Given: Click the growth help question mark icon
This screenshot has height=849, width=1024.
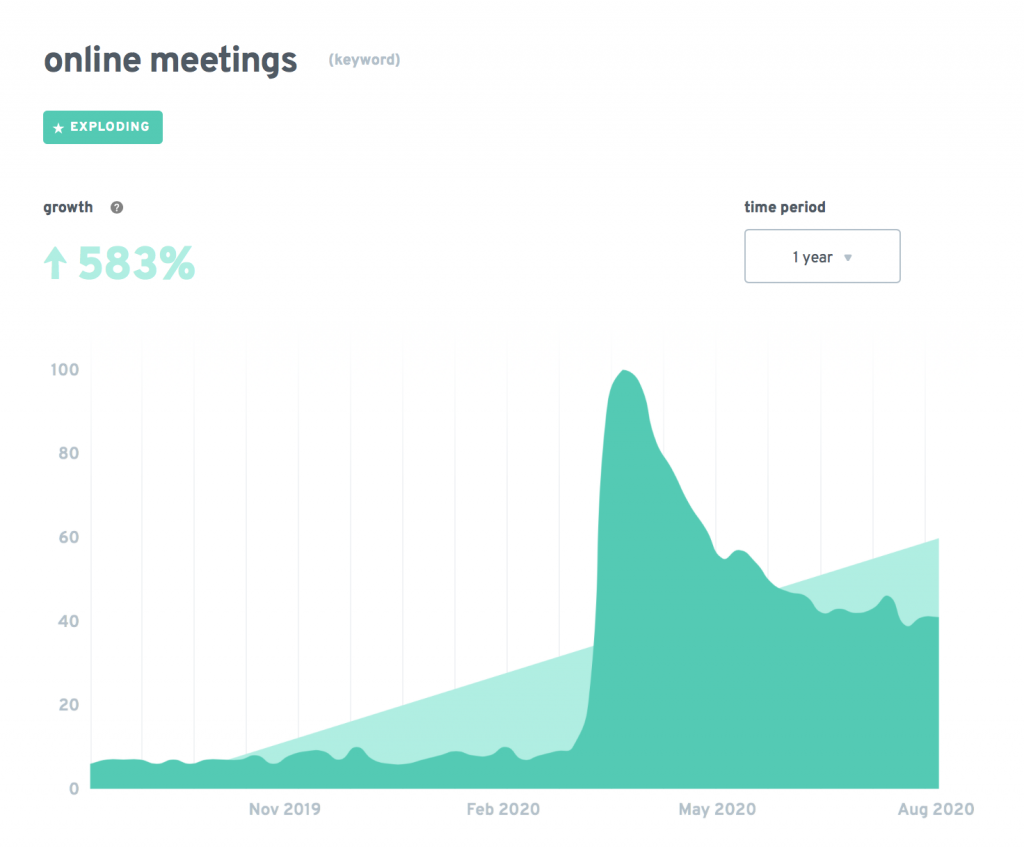Looking at the screenshot, I should point(117,208).
